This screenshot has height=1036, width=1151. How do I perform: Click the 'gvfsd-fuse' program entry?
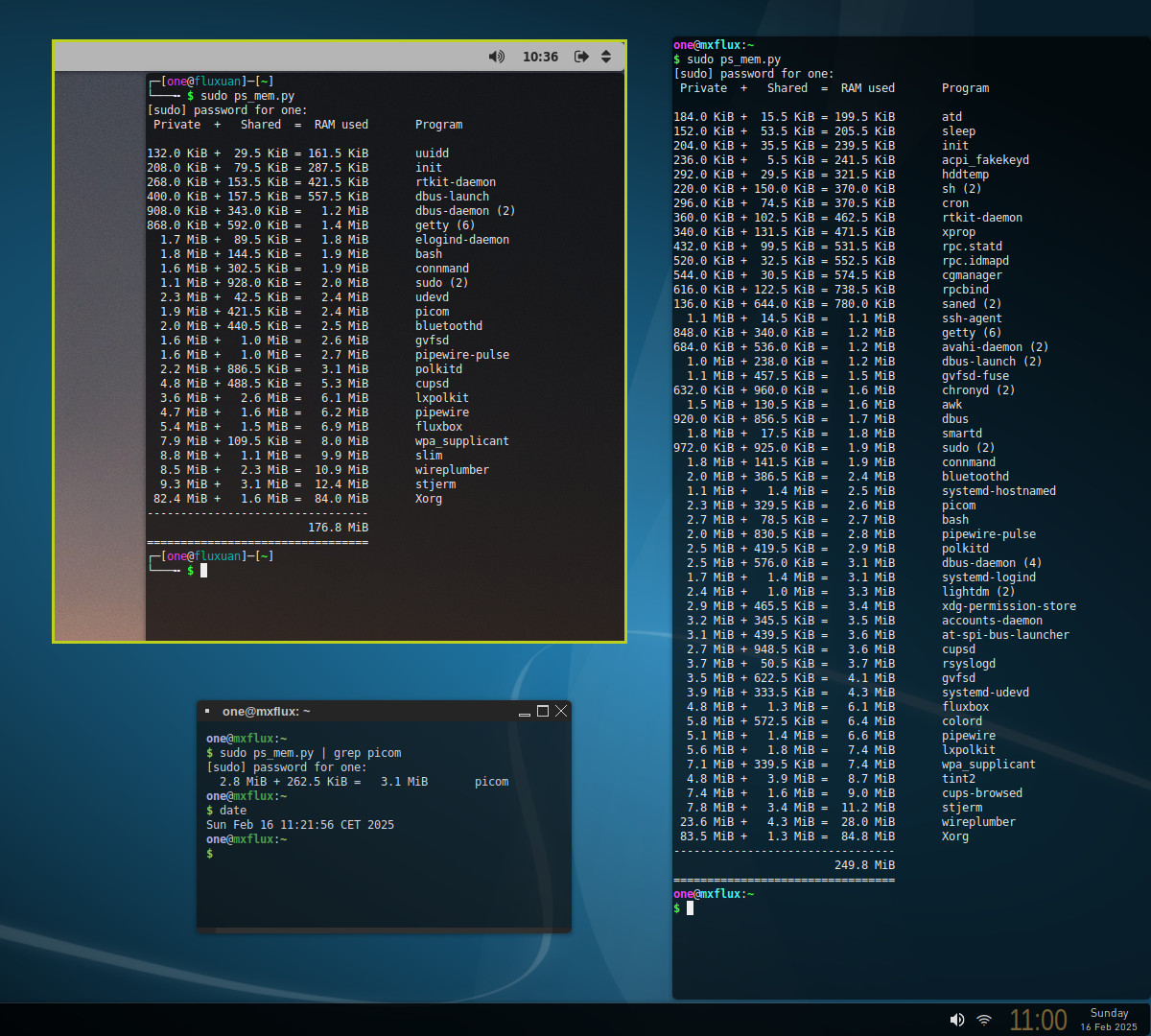pyautogui.click(x=975, y=376)
